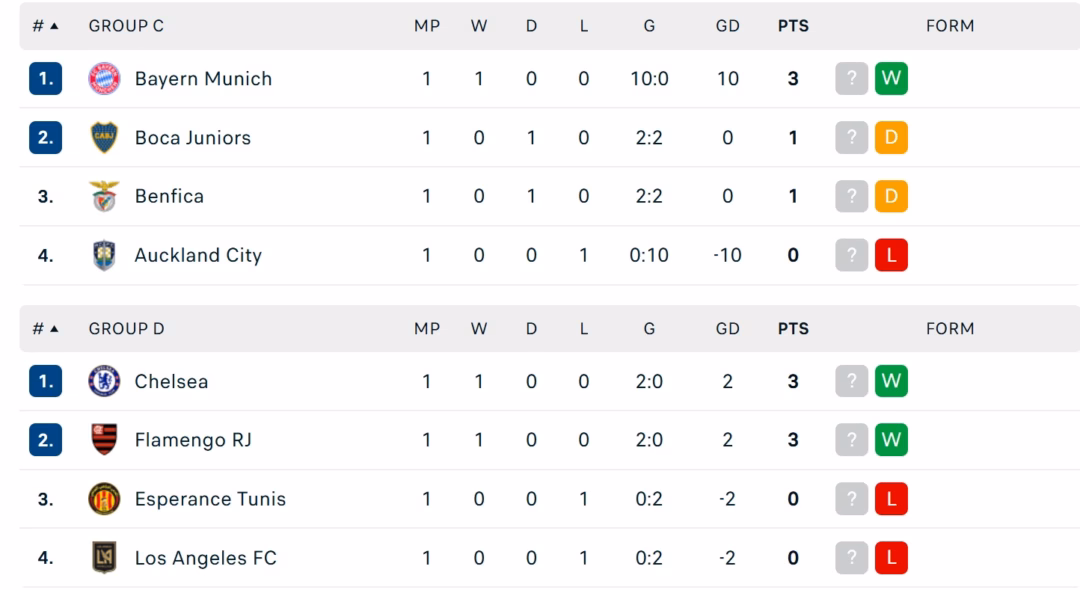Show Chelsea's upcoming match question mark
This screenshot has width=1080, height=590.
click(x=851, y=381)
